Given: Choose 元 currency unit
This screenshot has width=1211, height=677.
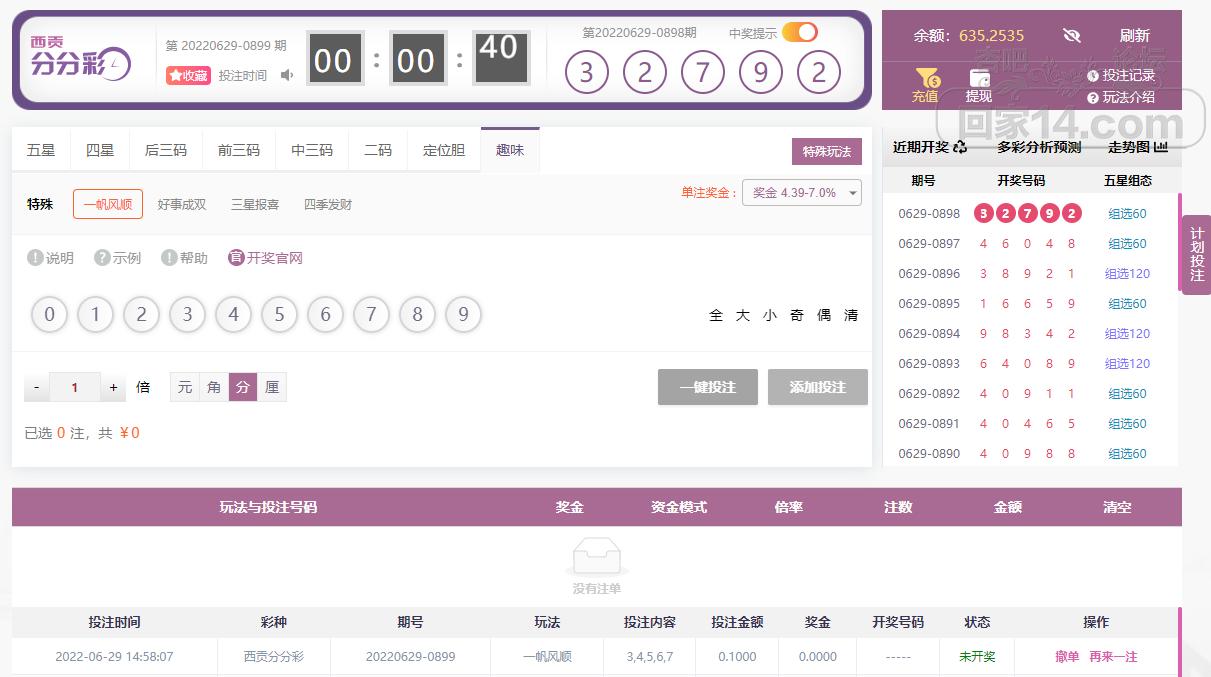Looking at the screenshot, I should point(185,387).
